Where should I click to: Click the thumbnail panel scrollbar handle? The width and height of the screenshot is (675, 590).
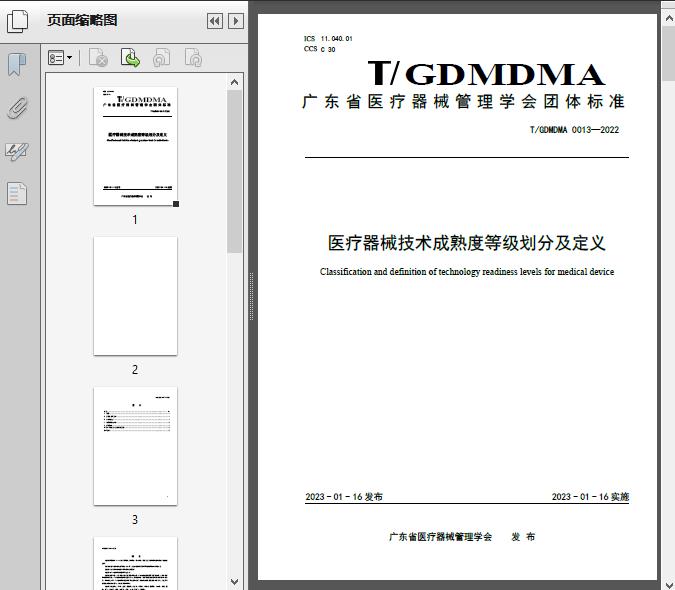(x=235, y=171)
